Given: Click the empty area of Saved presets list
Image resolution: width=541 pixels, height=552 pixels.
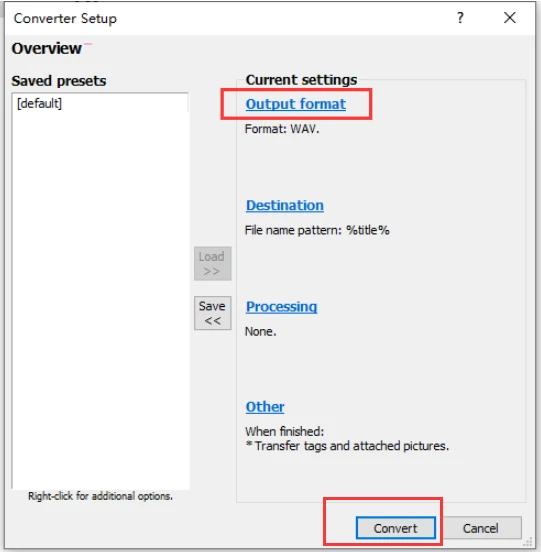Looking at the screenshot, I should 100,299.
